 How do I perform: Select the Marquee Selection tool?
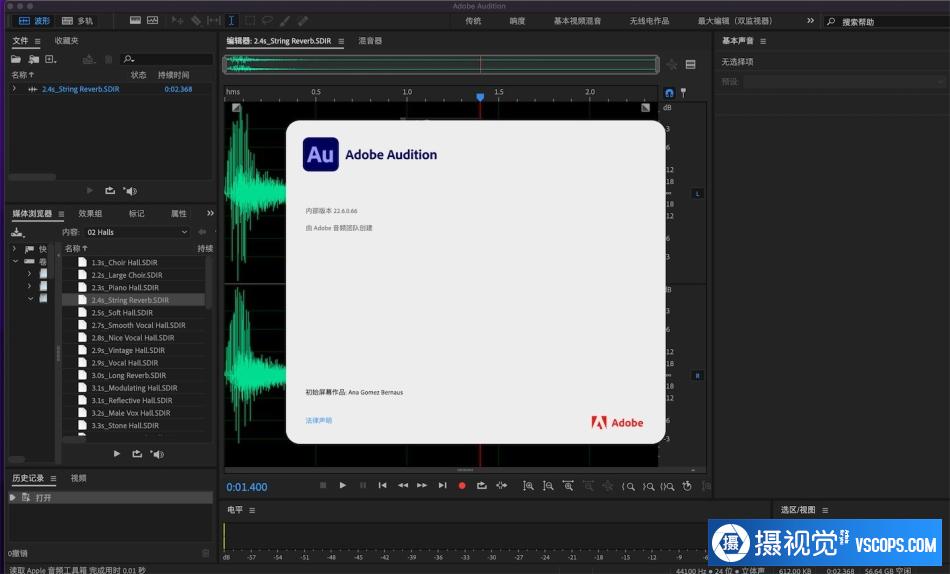[250, 21]
